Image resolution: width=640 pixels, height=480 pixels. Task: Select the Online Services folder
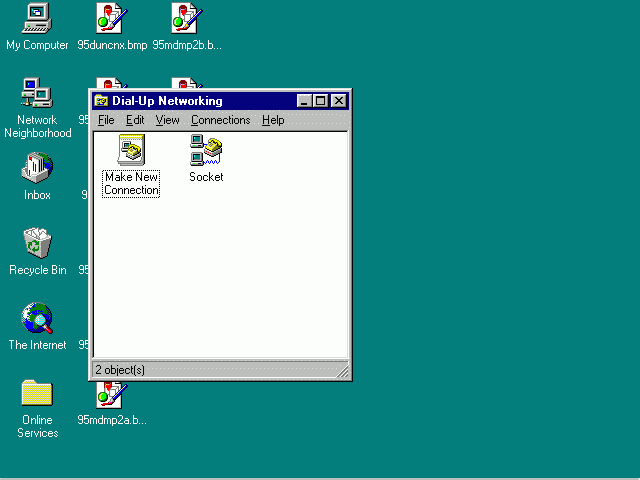click(x=37, y=393)
